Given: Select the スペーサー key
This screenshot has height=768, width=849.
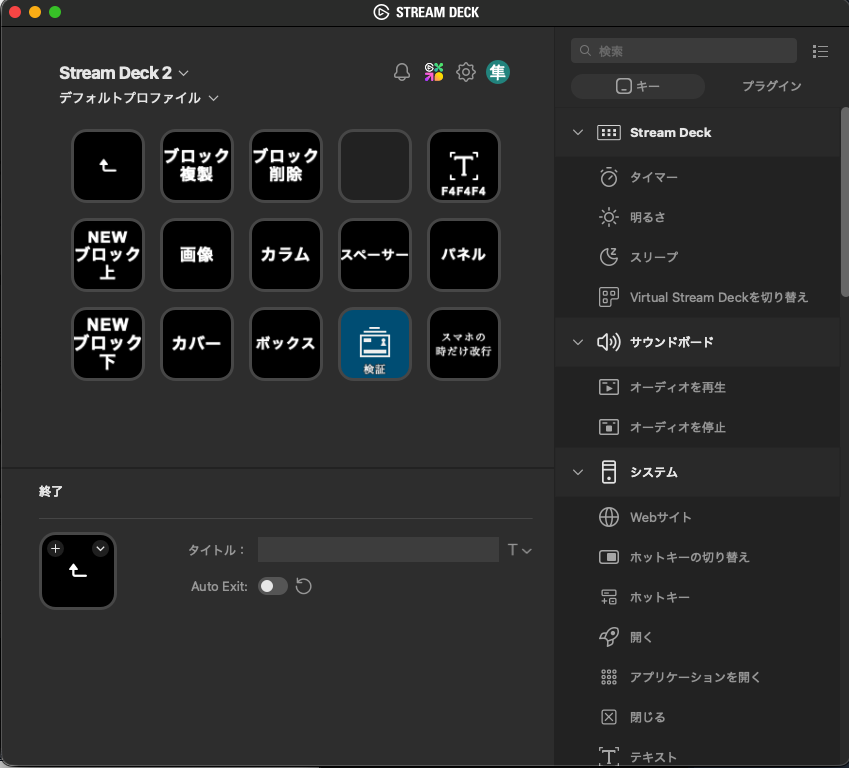Looking at the screenshot, I should point(375,255).
